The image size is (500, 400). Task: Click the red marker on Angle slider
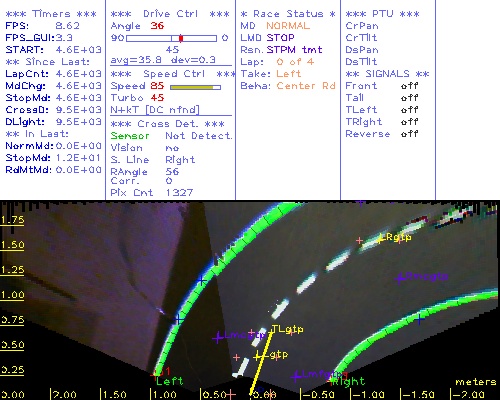coord(181,38)
